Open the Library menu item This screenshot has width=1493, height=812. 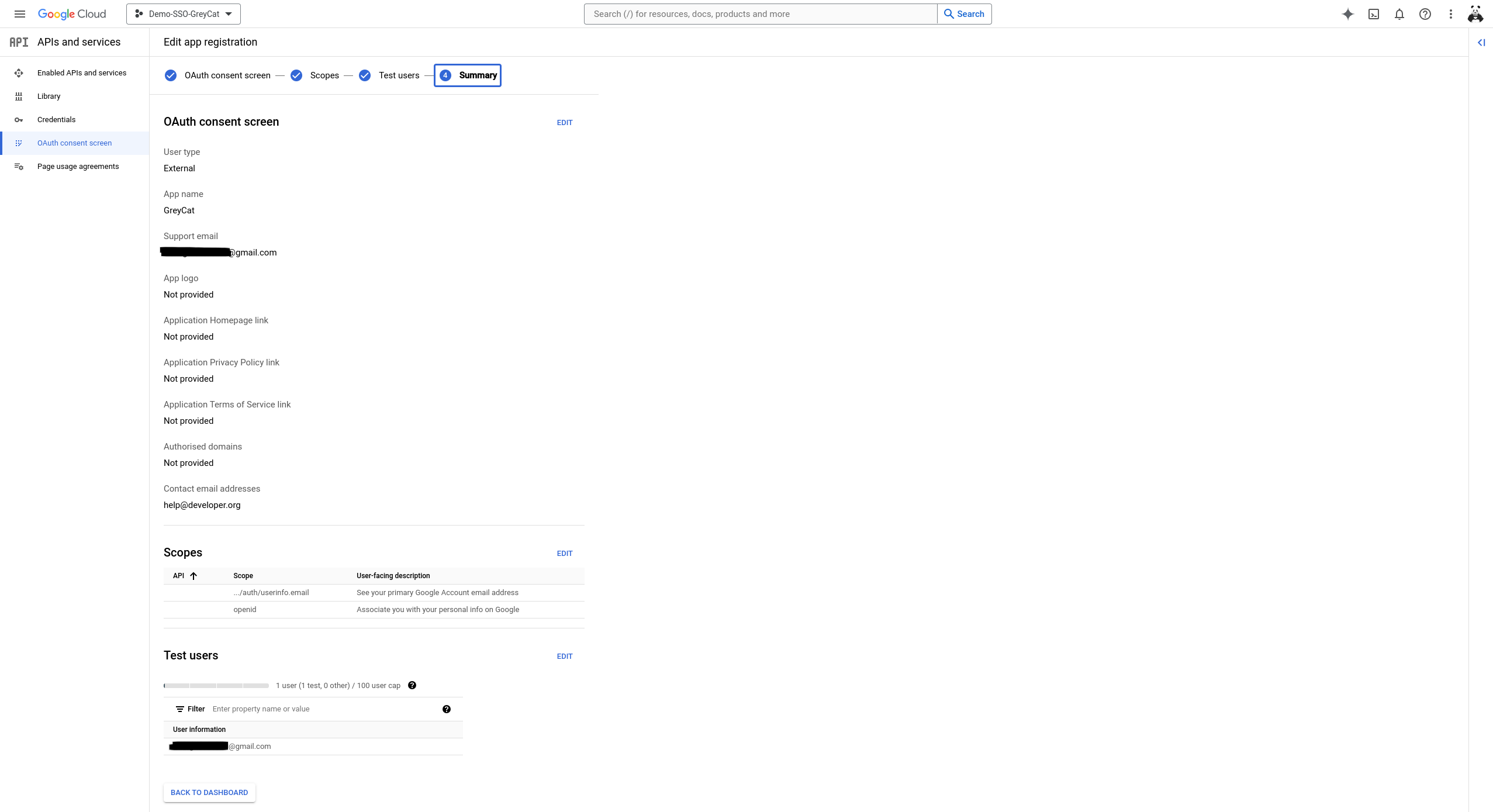pyautogui.click(x=75, y=96)
